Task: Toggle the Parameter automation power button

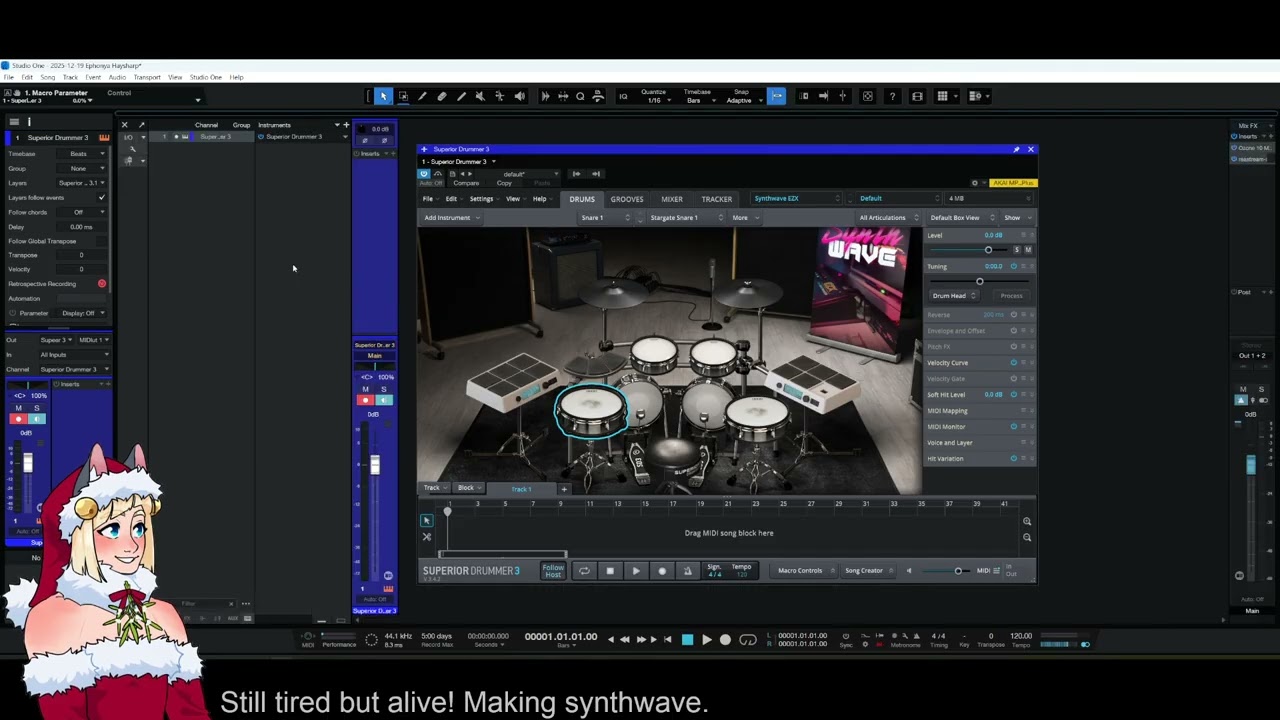Action: pyautogui.click(x=14, y=313)
